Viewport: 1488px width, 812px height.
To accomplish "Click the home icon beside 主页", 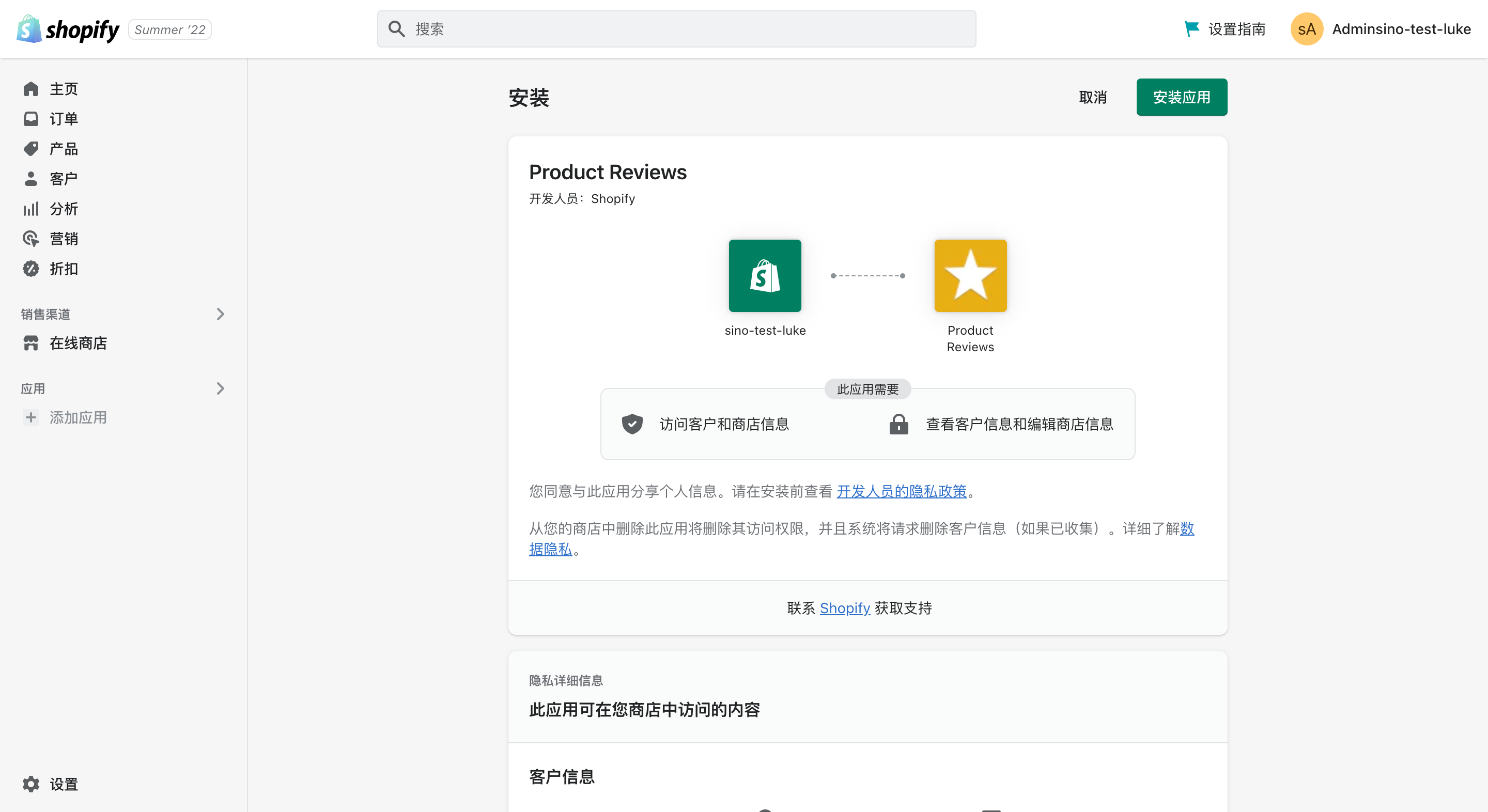I will pyautogui.click(x=30, y=89).
